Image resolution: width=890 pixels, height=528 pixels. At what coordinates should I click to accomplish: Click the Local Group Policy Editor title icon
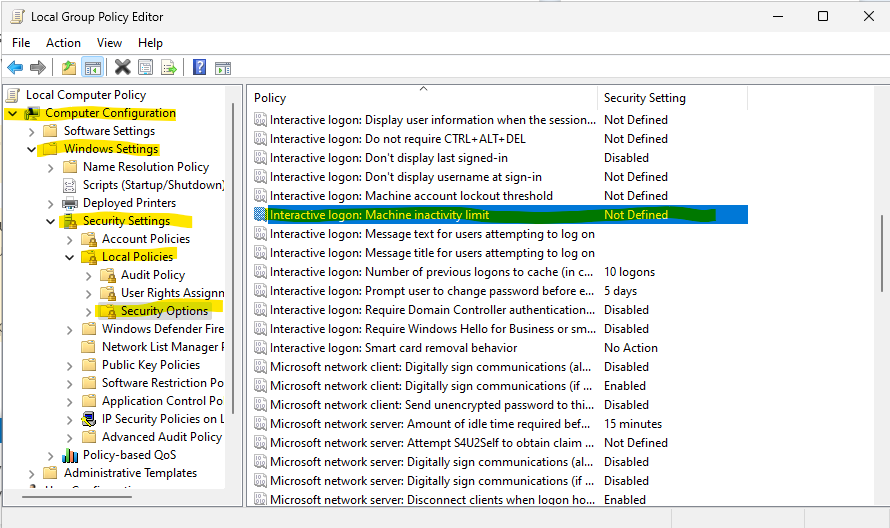[18, 16]
